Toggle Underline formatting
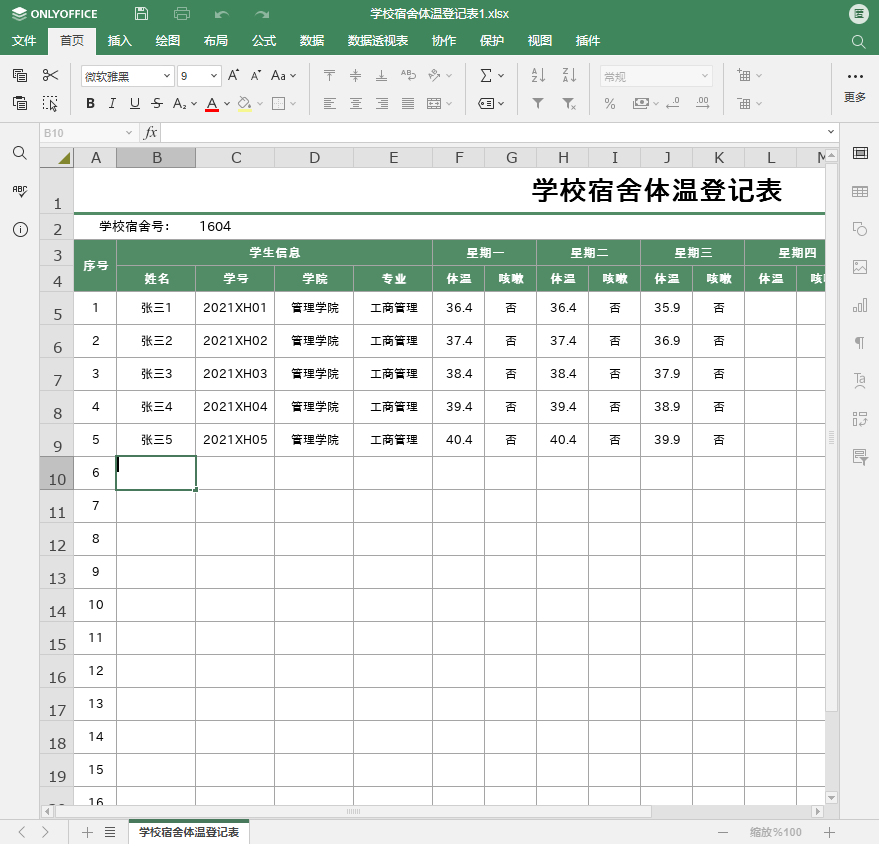 coord(134,103)
